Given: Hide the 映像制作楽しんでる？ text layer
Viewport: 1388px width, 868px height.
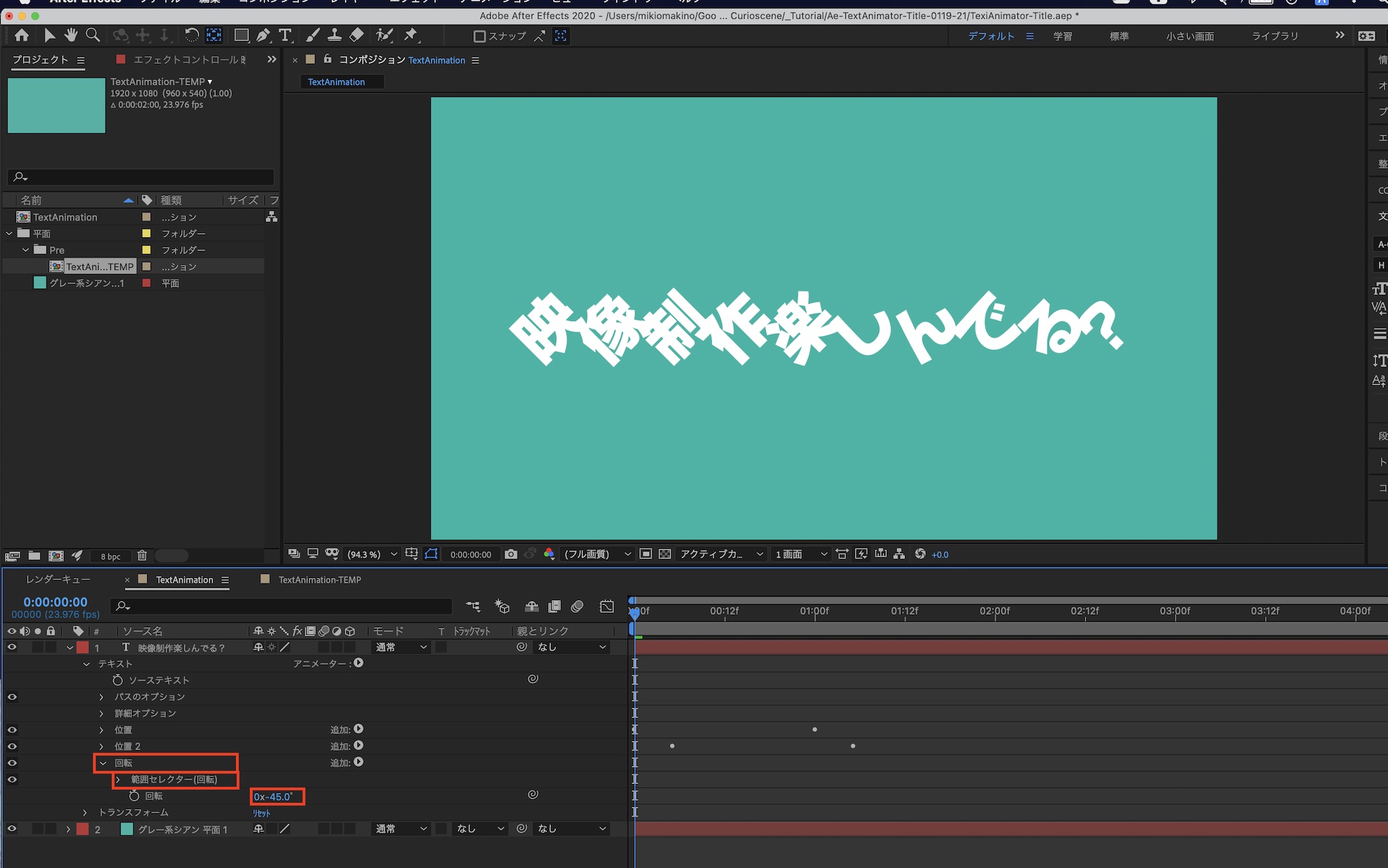Looking at the screenshot, I should click(12, 647).
